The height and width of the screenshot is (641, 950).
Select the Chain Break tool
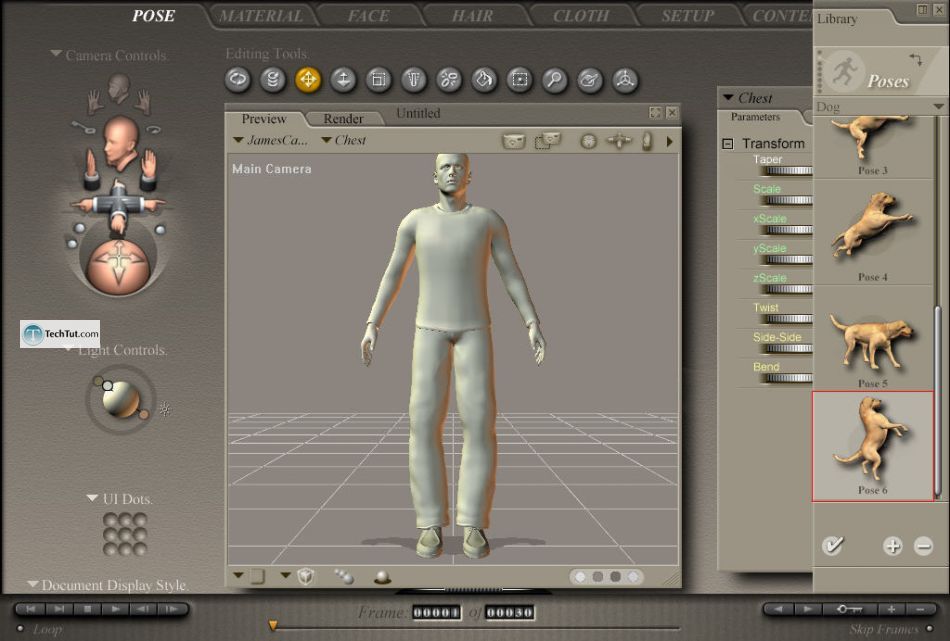coord(449,80)
